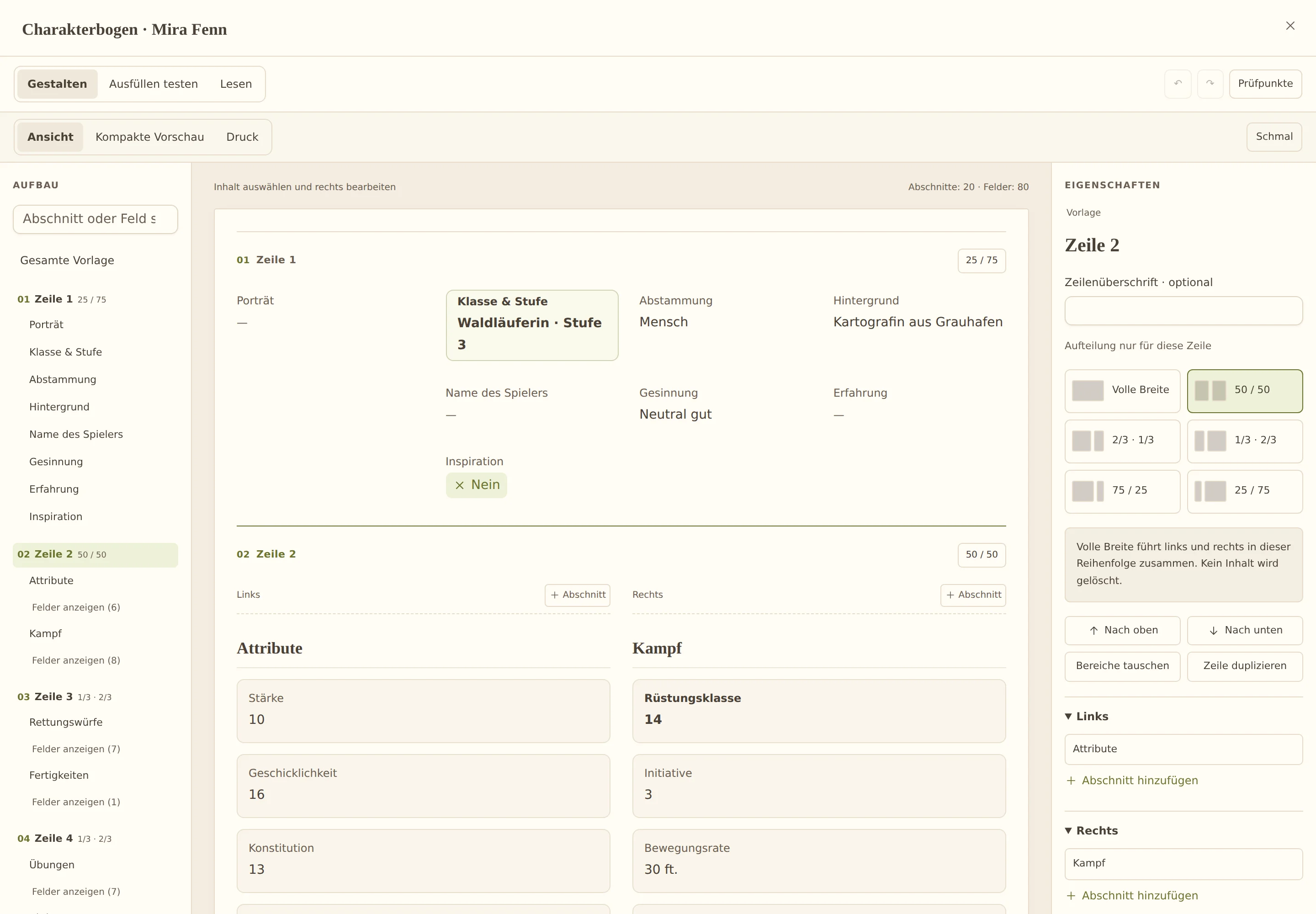The width and height of the screenshot is (1316, 914).
Task: Select Gesamte Vorlage in outline
Action: point(67,260)
